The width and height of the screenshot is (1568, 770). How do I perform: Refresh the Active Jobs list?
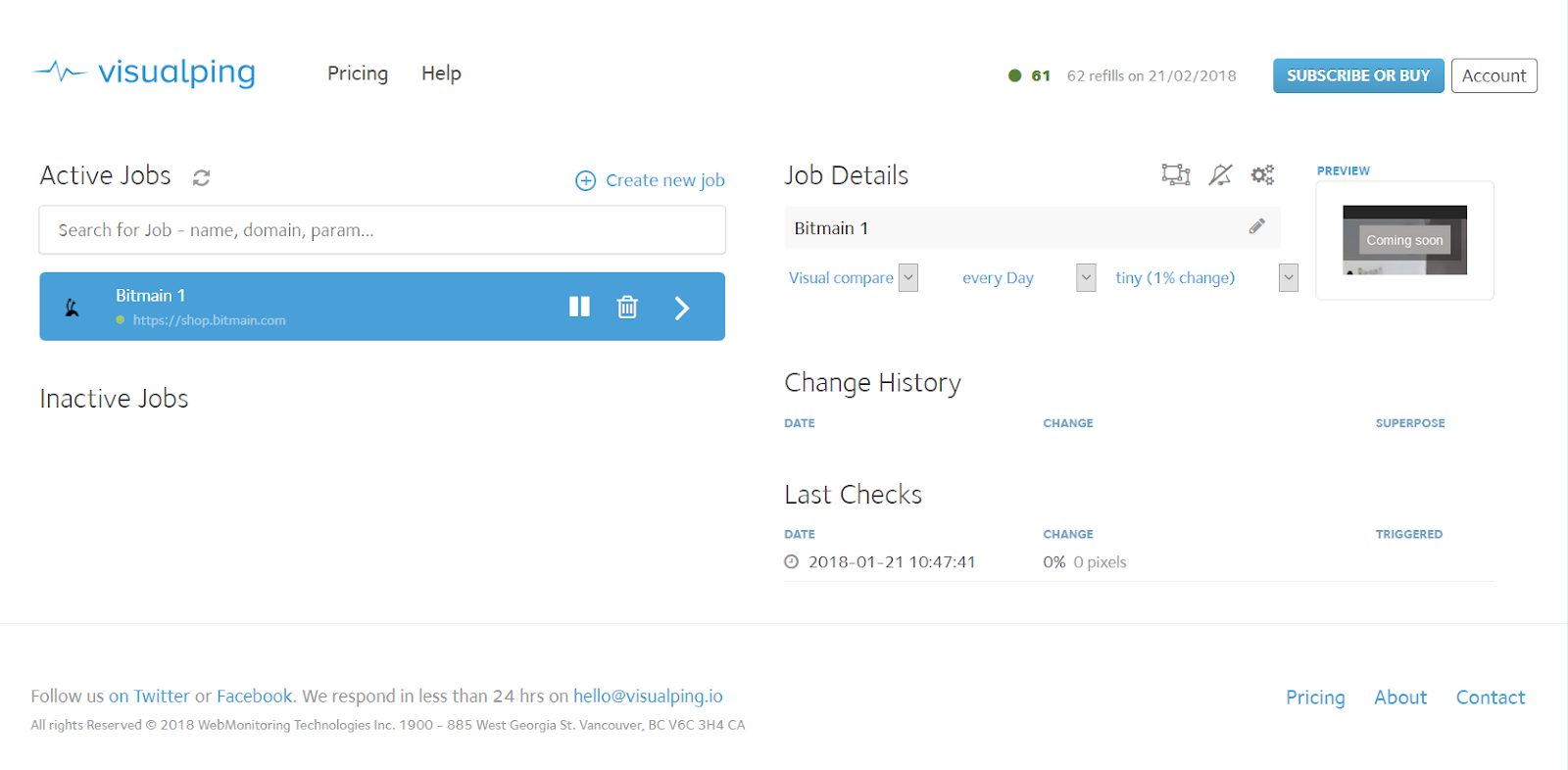202,177
